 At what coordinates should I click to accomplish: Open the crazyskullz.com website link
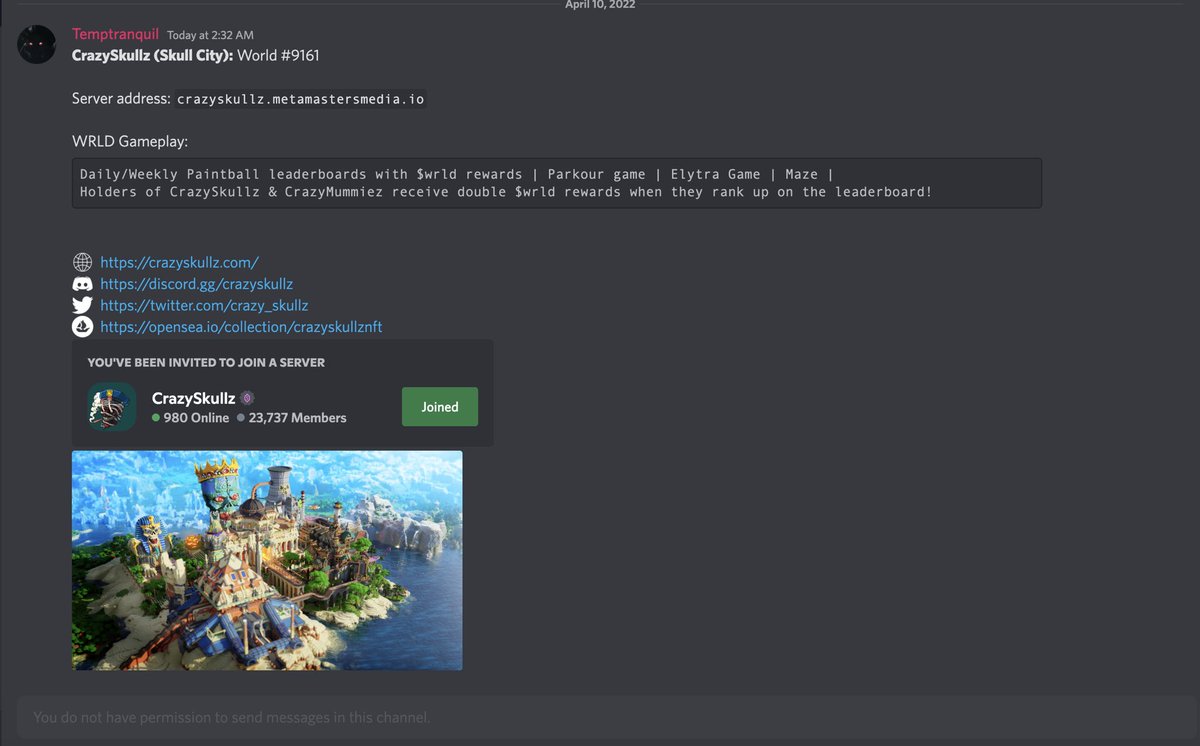point(180,263)
